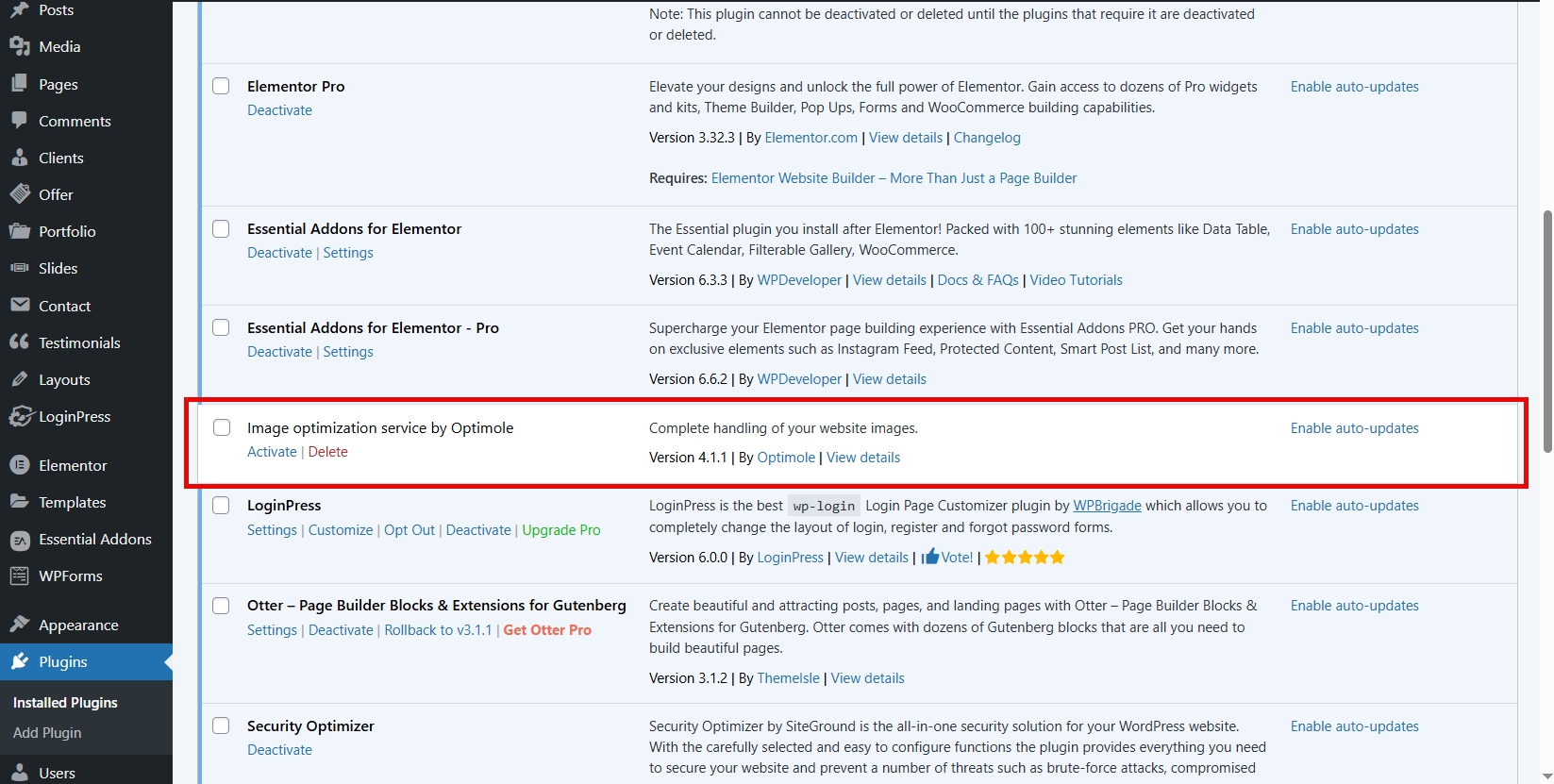The width and height of the screenshot is (1554, 784).
Task: Click the Pages icon in sidebar
Action: (20, 84)
